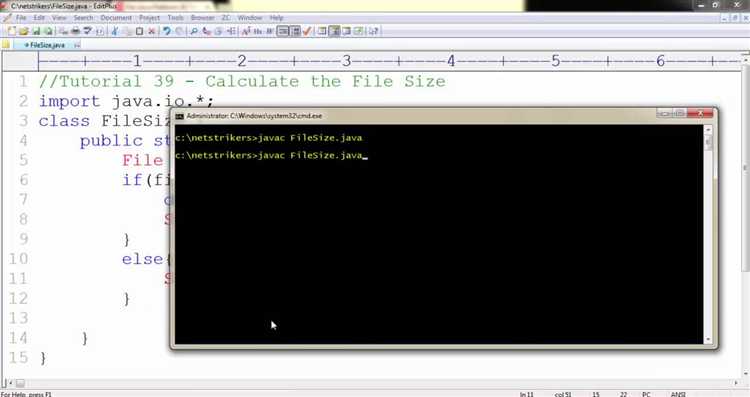Click the editor horizontal scrollbar right arrow
Image resolution: width=750 pixels, height=397 pixels.
tap(736, 383)
